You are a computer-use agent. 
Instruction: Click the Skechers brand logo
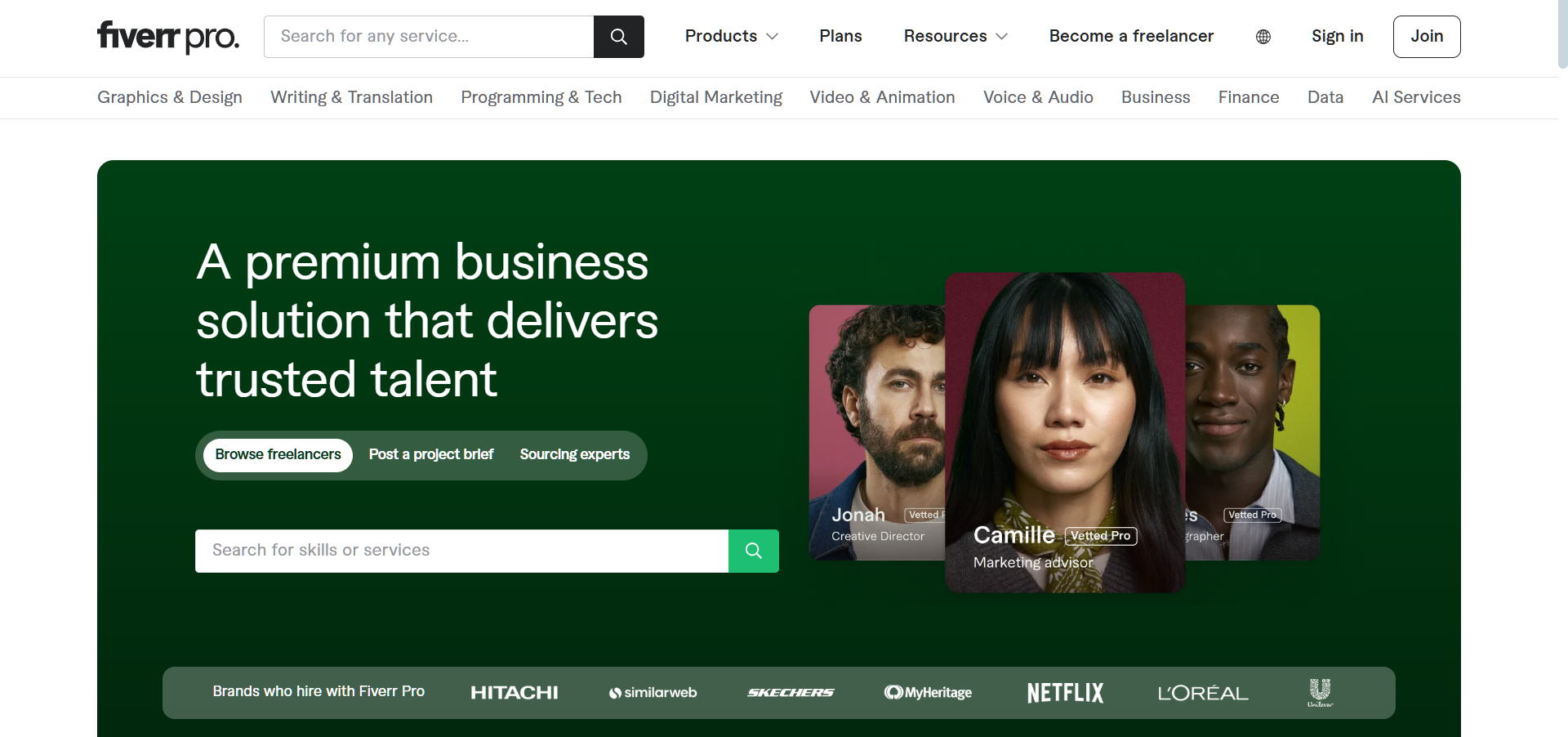[x=791, y=693]
